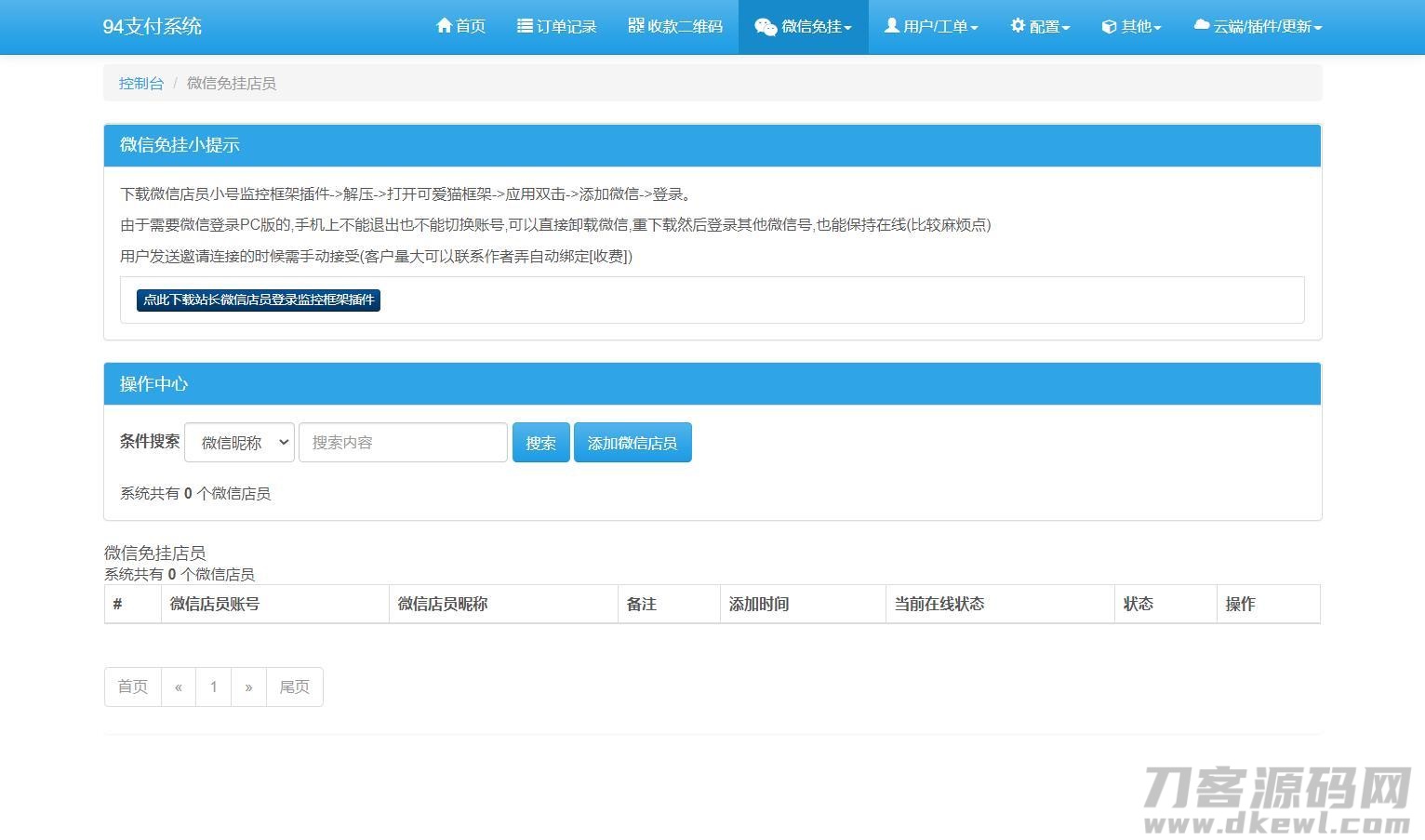Expand the 微信免挂 dropdown caret

point(847,28)
